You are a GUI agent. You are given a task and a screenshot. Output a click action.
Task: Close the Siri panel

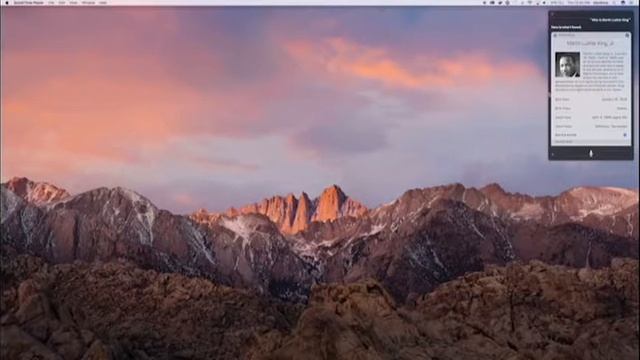[x=553, y=14]
